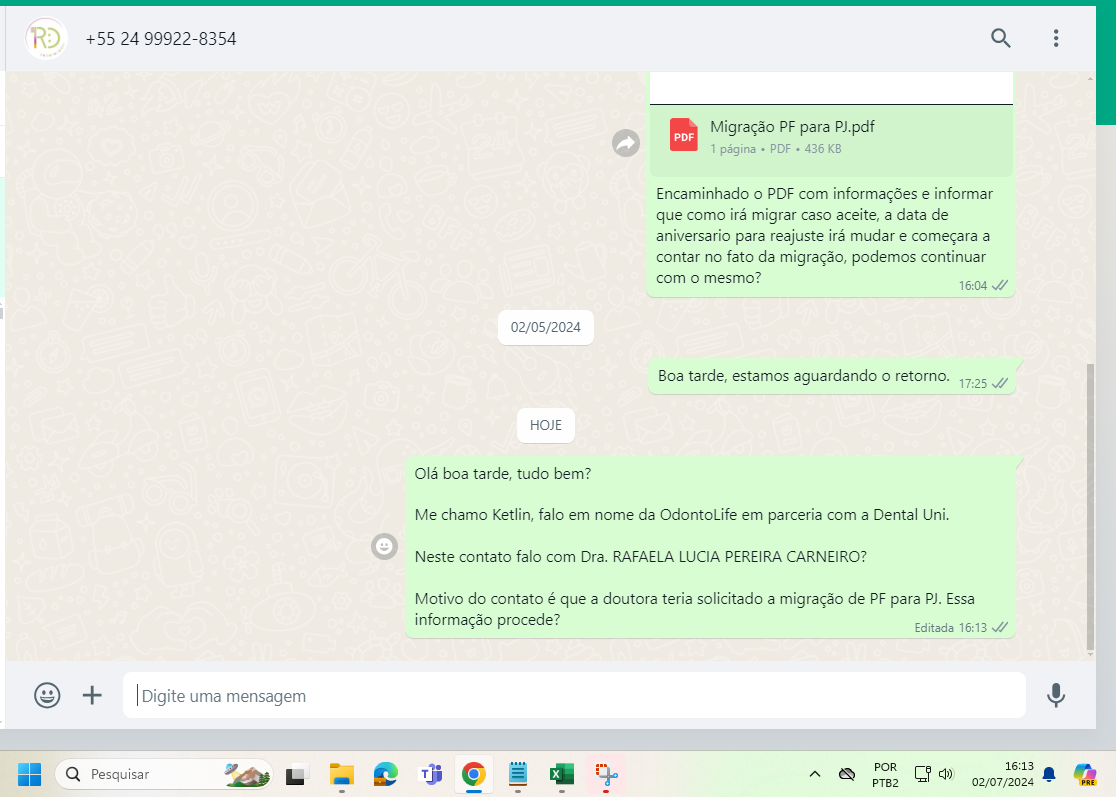This screenshot has height=797, width=1116.
Task: Open Snipping Tool on the taskbar
Action: pyautogui.click(x=606, y=774)
